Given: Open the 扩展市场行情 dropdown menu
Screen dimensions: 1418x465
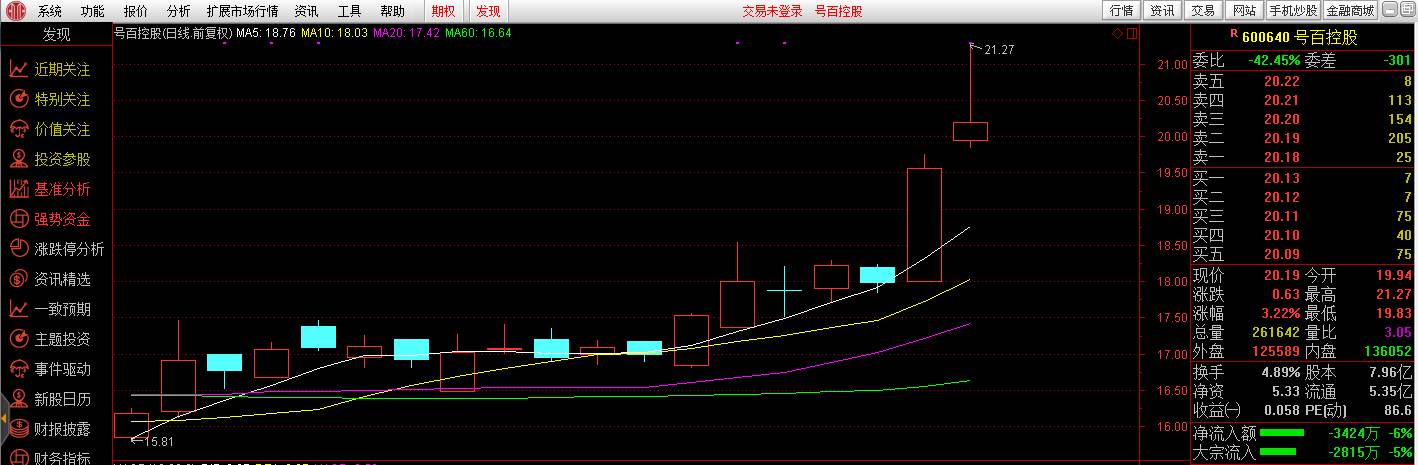Looking at the screenshot, I should tap(242, 11).
